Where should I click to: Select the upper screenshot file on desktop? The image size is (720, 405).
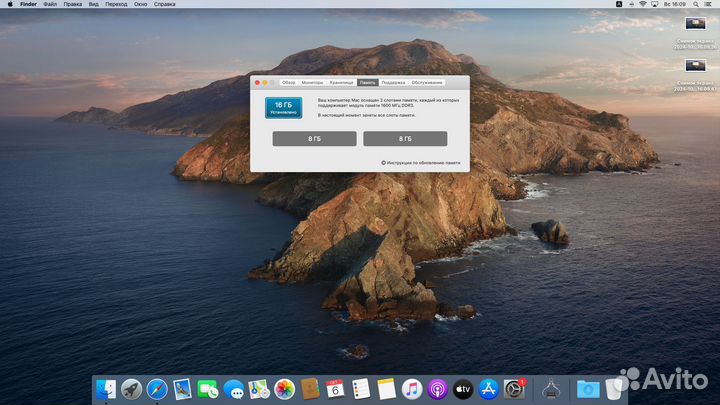695,23
